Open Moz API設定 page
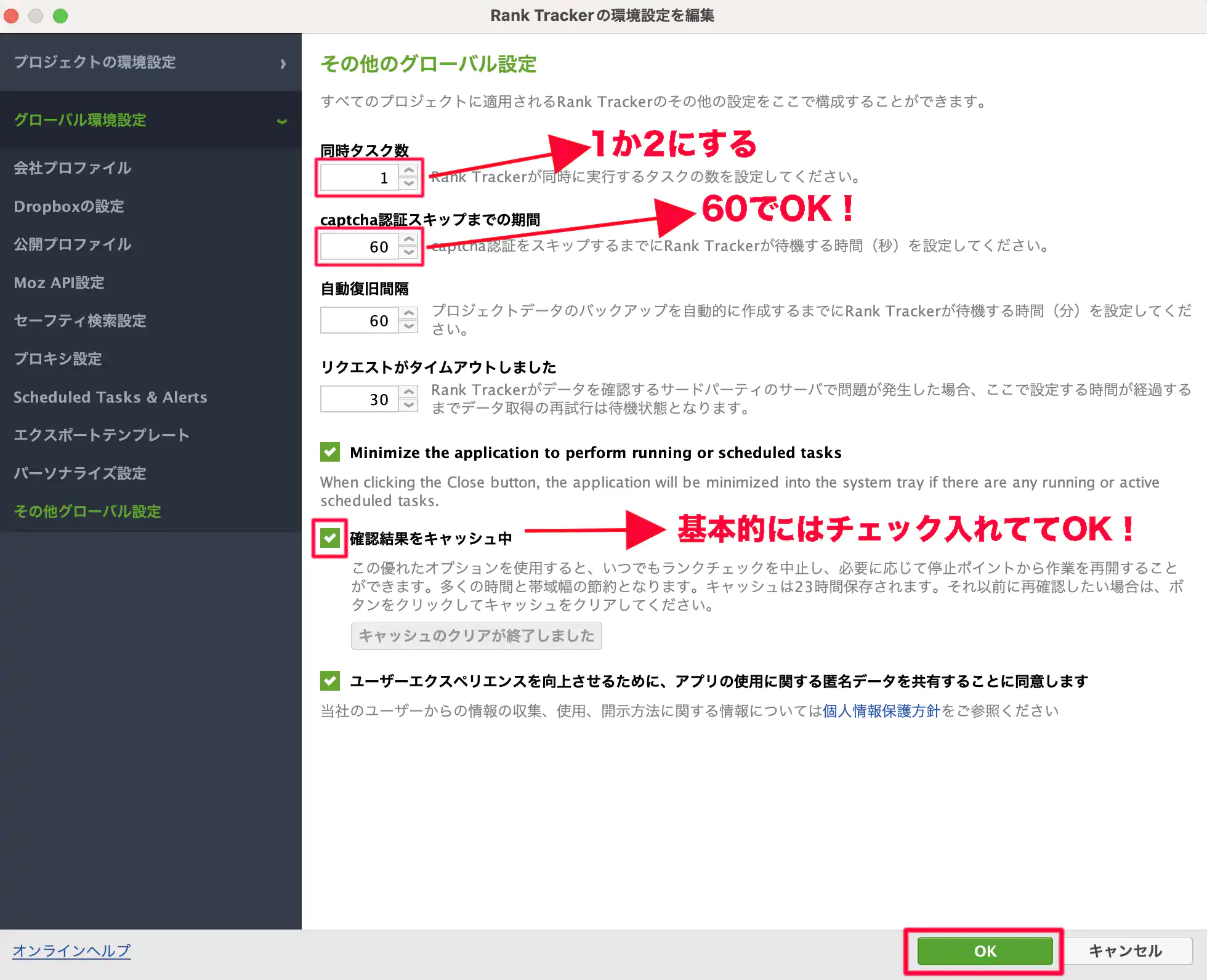The height and width of the screenshot is (980, 1207). coord(59,283)
